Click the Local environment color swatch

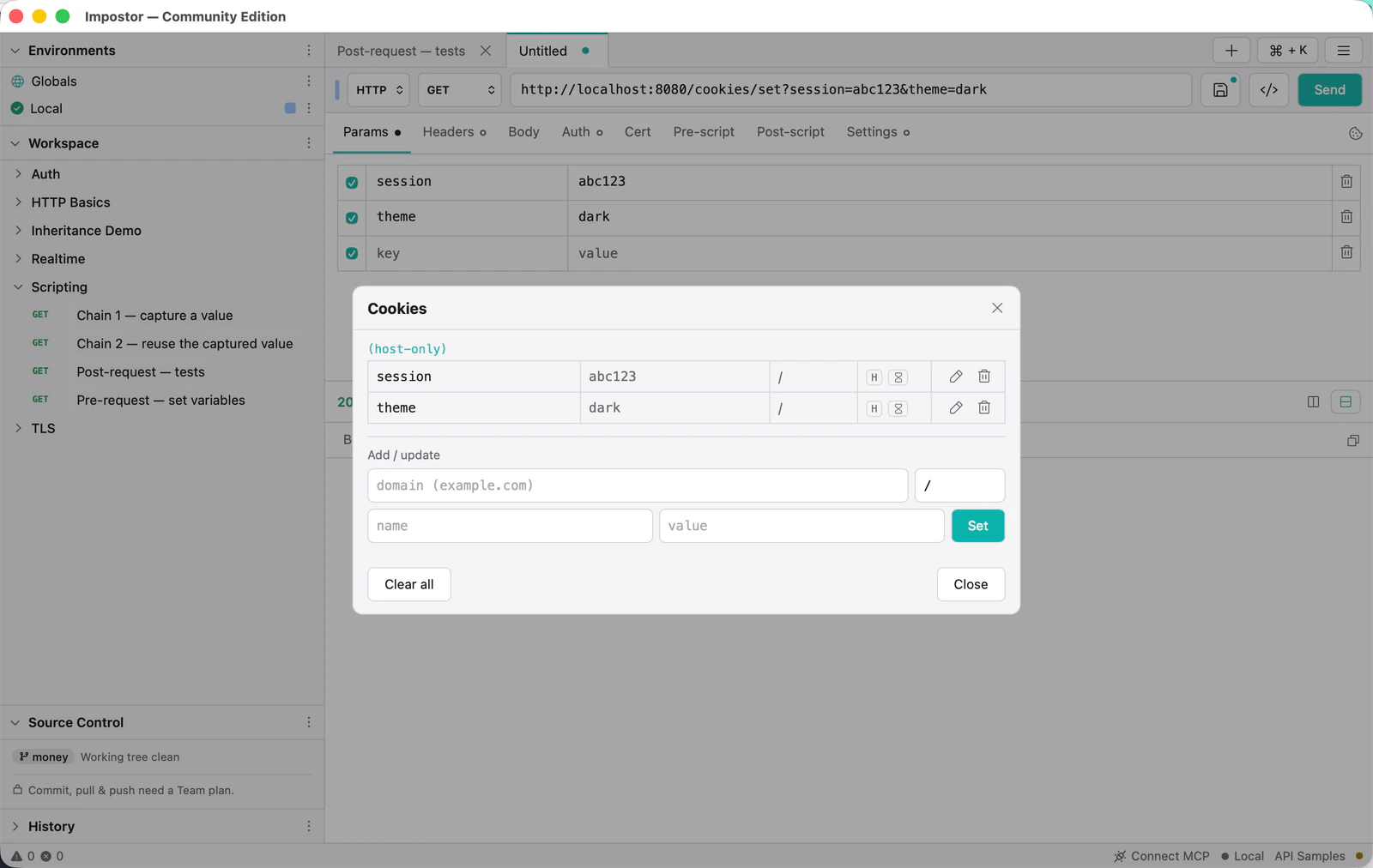(x=290, y=108)
